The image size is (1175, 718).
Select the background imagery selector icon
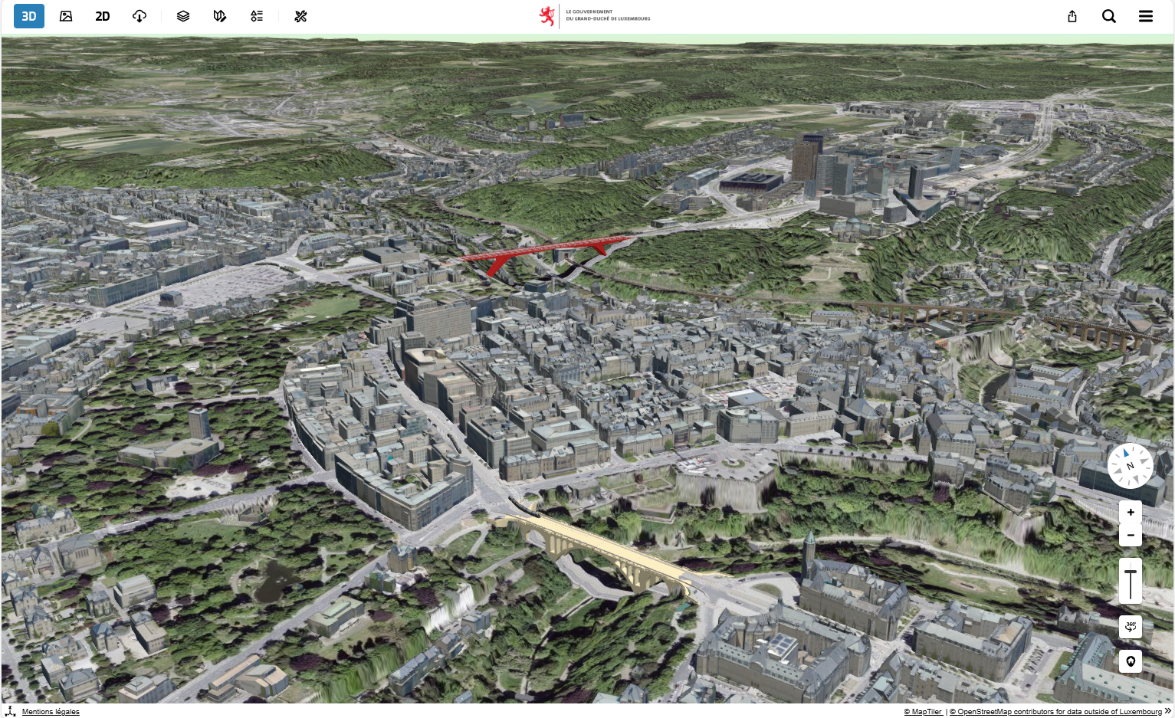click(x=64, y=16)
